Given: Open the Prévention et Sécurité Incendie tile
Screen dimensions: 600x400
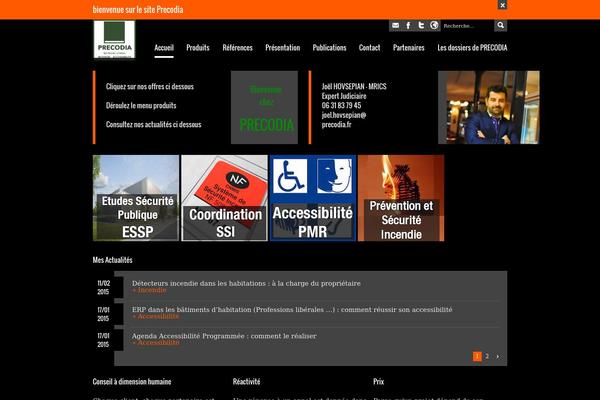Looking at the screenshot, I should click(x=401, y=198).
